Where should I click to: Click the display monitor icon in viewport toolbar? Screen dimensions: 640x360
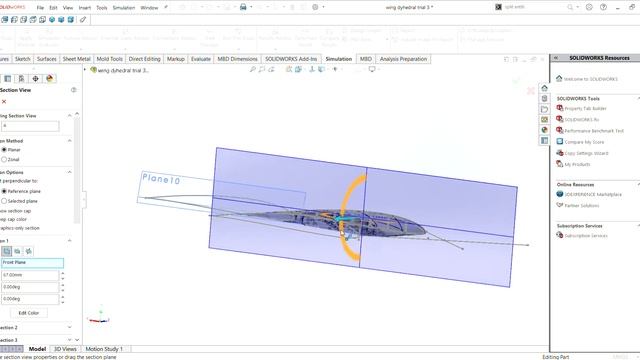[x=372, y=69]
